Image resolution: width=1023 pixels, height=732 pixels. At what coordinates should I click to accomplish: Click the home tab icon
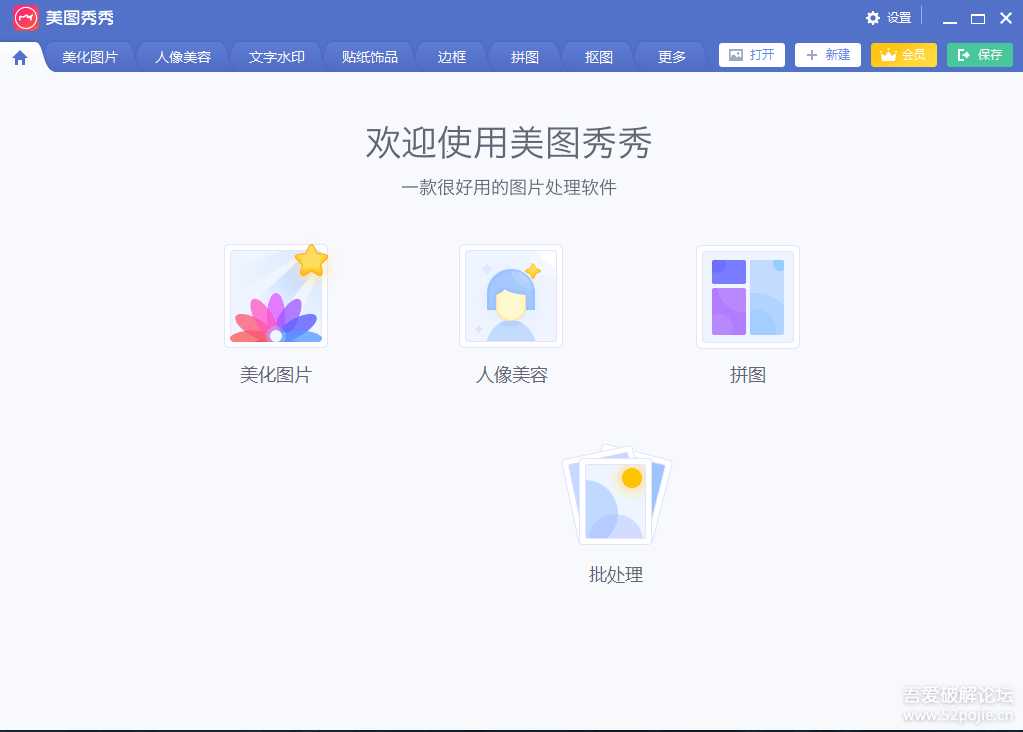(19, 57)
